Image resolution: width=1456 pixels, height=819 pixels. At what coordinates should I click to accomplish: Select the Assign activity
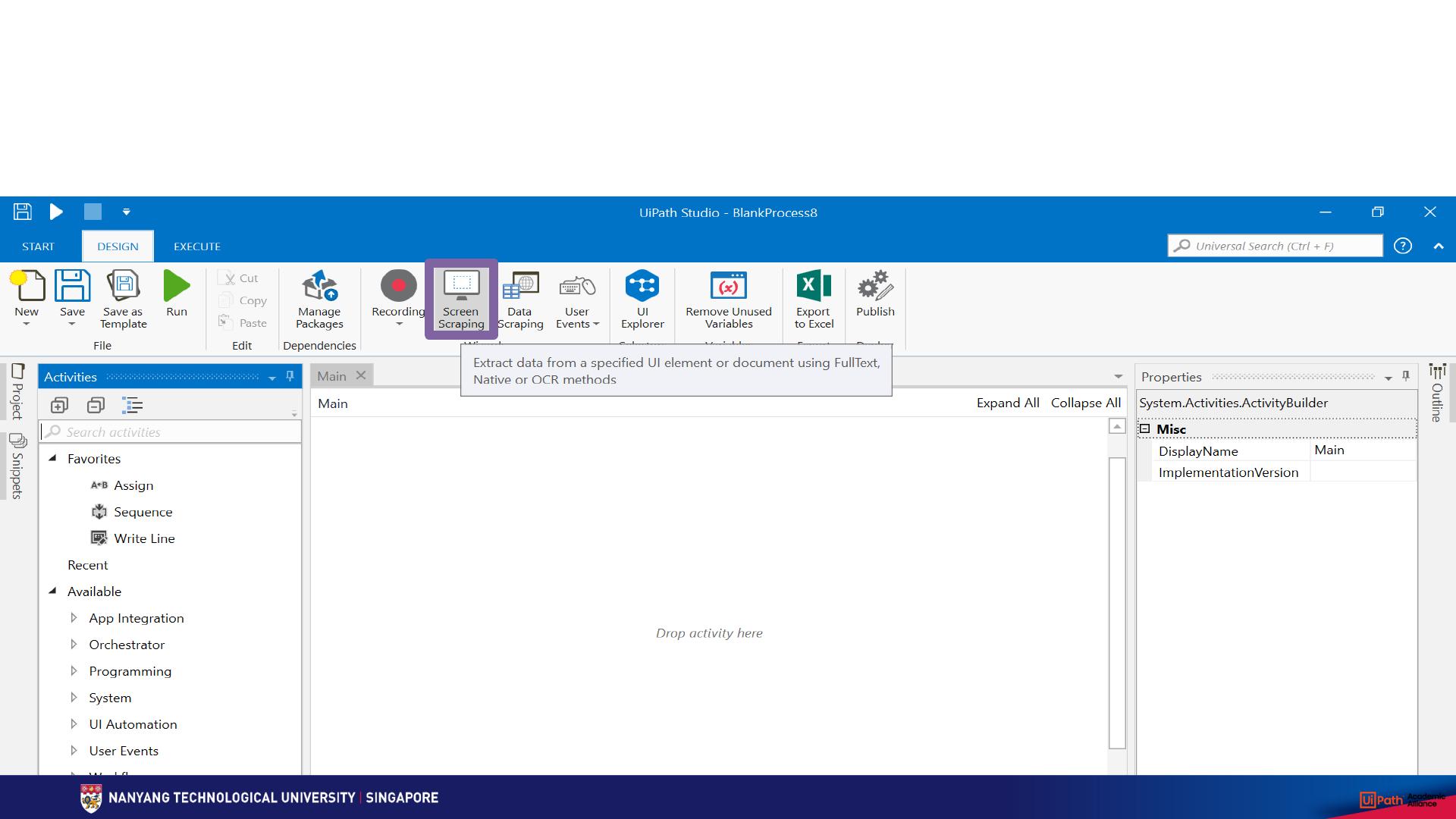pos(123,485)
